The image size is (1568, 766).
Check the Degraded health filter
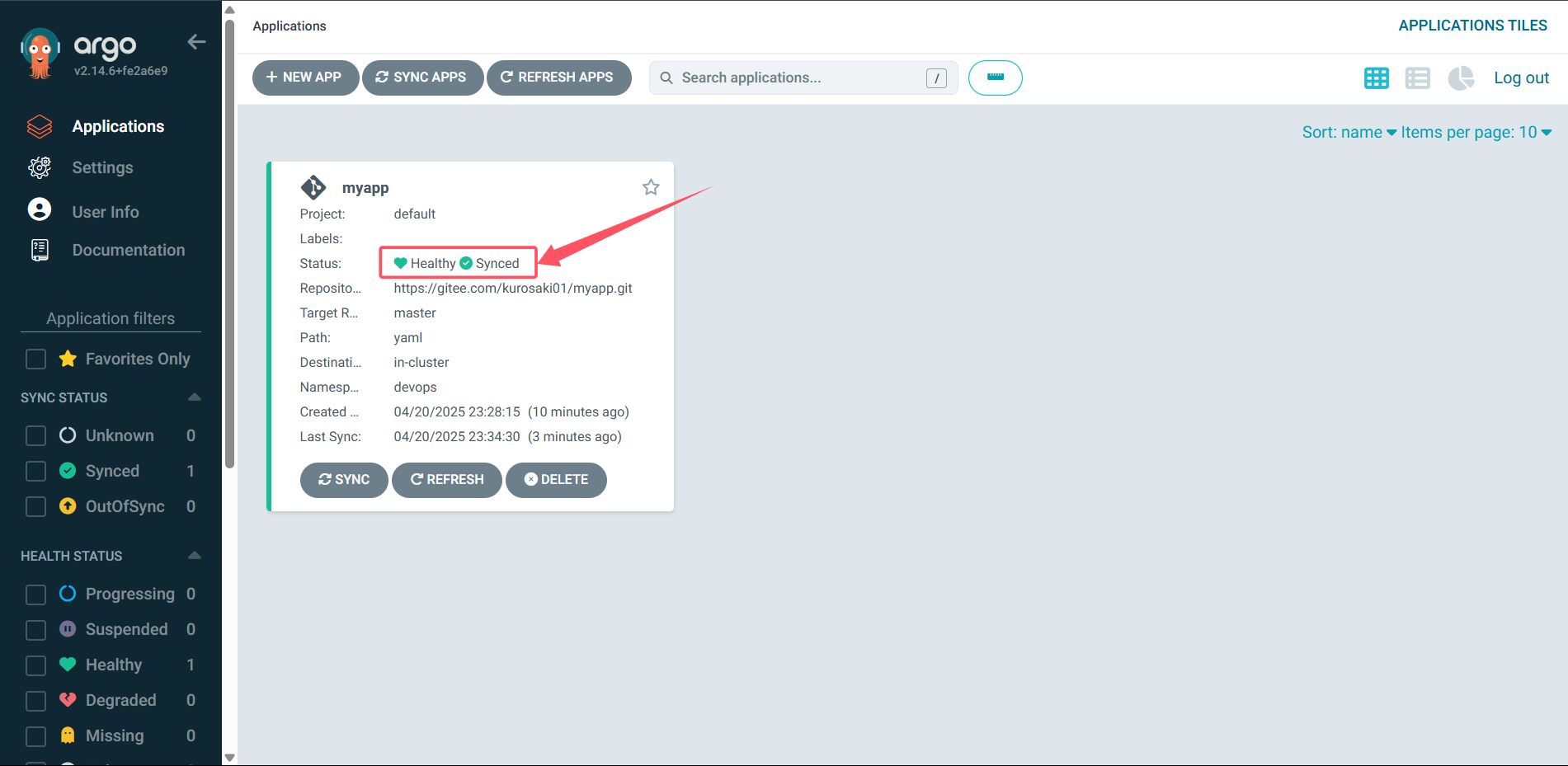point(35,701)
